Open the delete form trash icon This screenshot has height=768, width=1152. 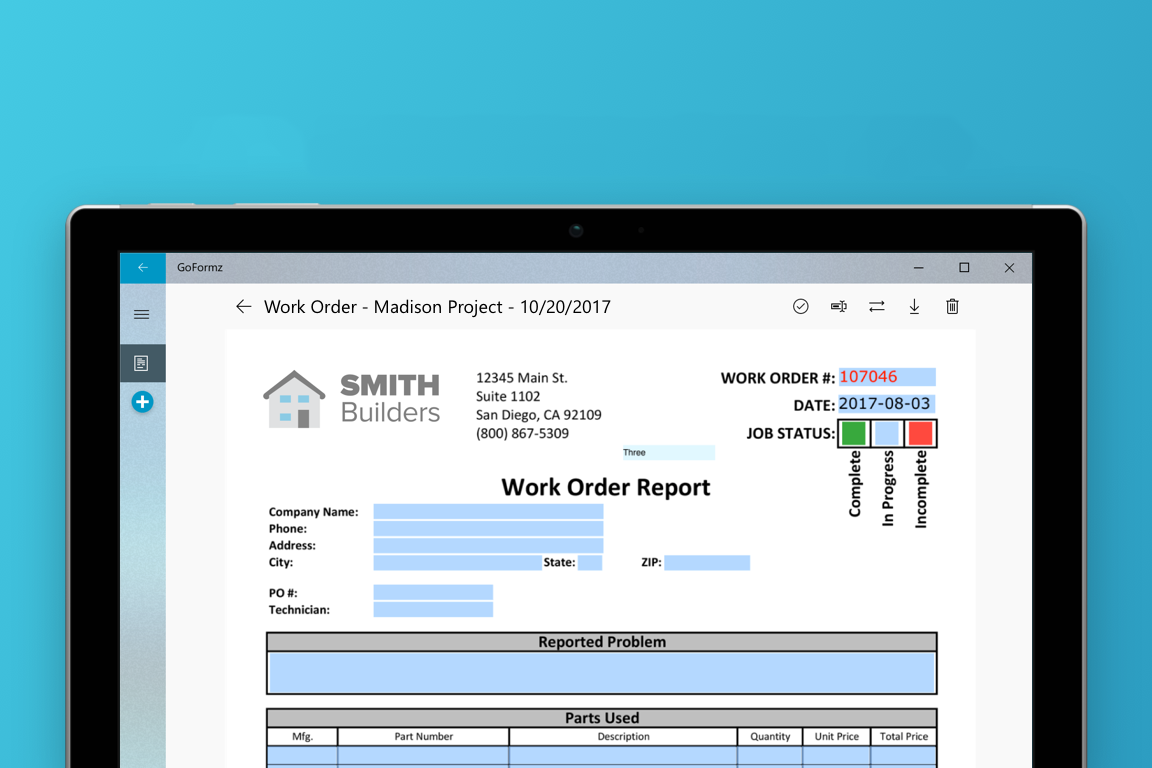(x=952, y=306)
